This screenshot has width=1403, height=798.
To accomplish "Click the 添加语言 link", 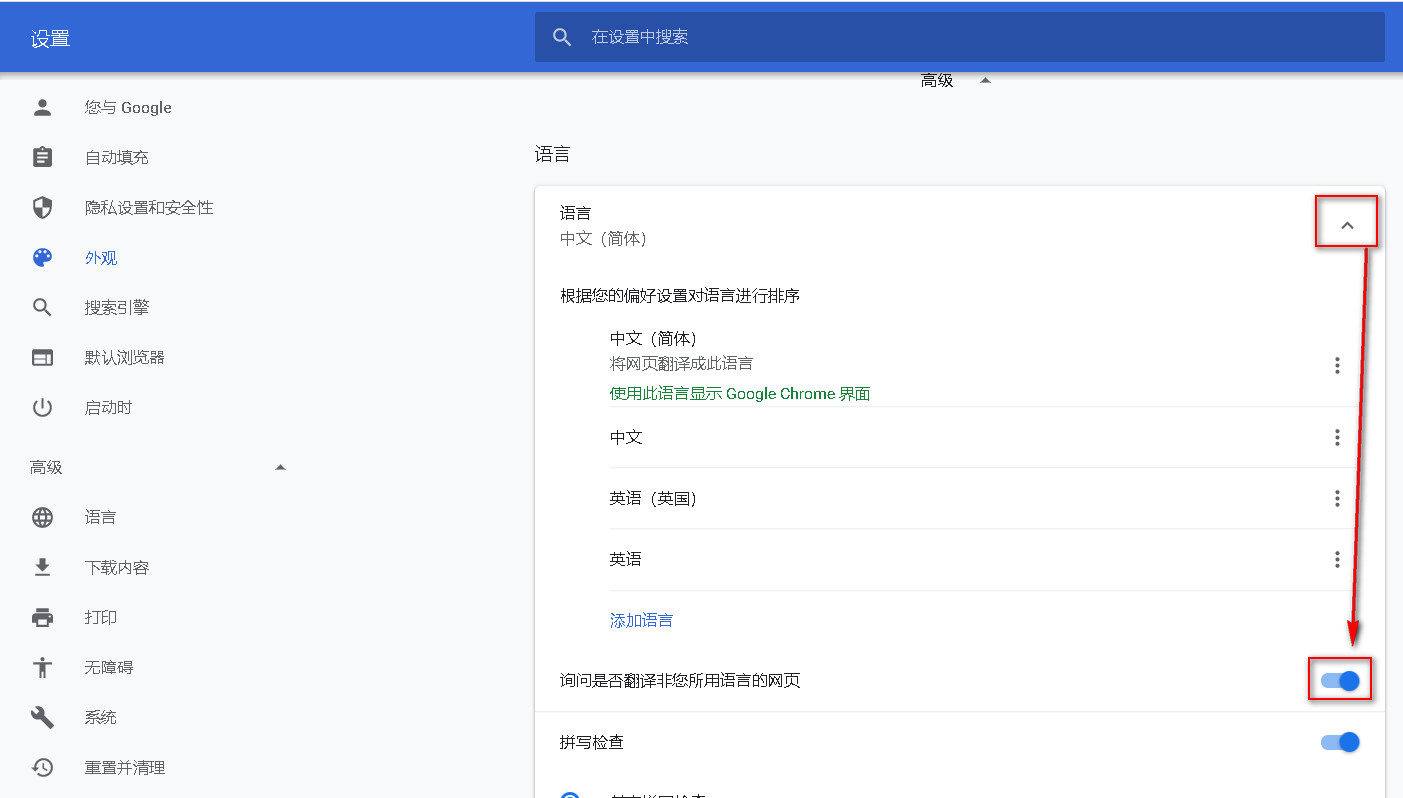I will (x=641, y=620).
